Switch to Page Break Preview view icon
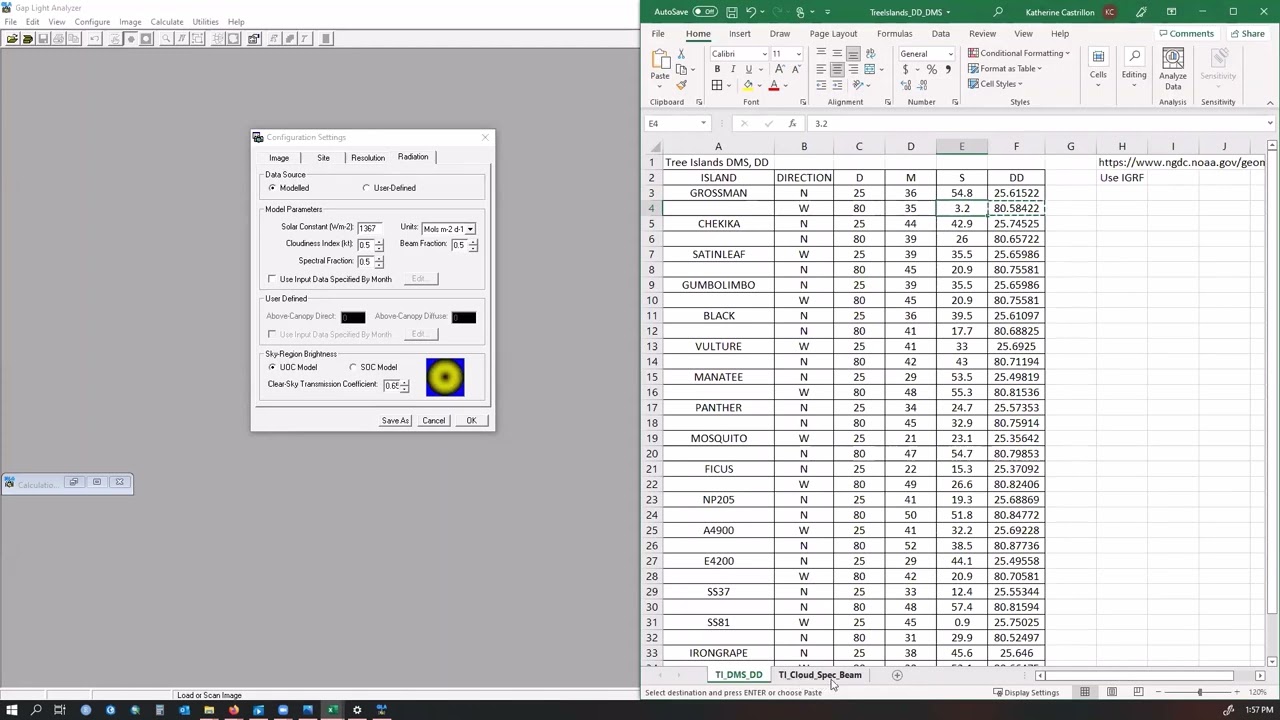Viewport: 1280px width, 720px height. [1138, 692]
